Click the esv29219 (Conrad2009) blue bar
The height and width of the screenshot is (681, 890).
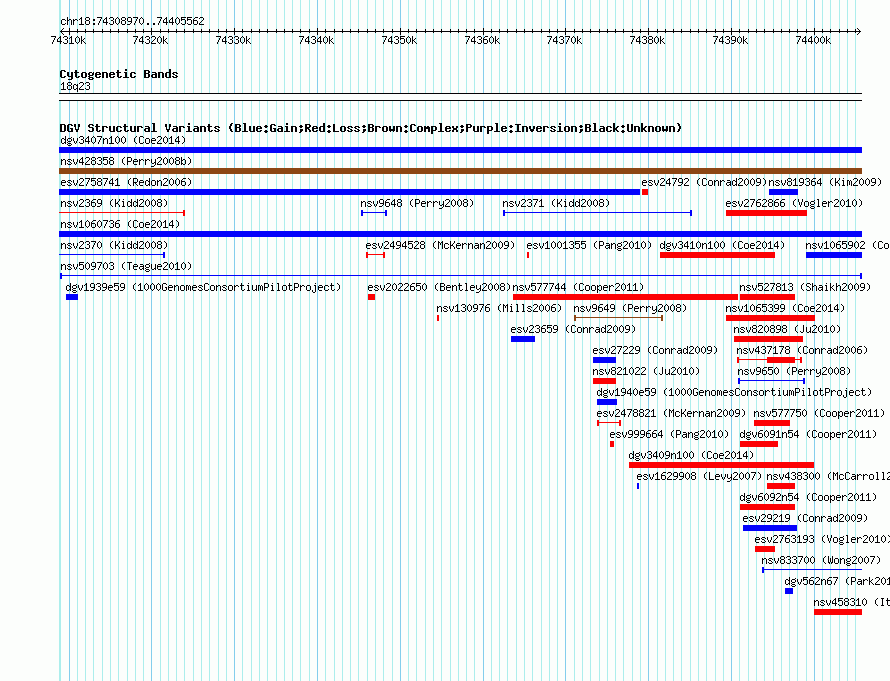point(770,528)
